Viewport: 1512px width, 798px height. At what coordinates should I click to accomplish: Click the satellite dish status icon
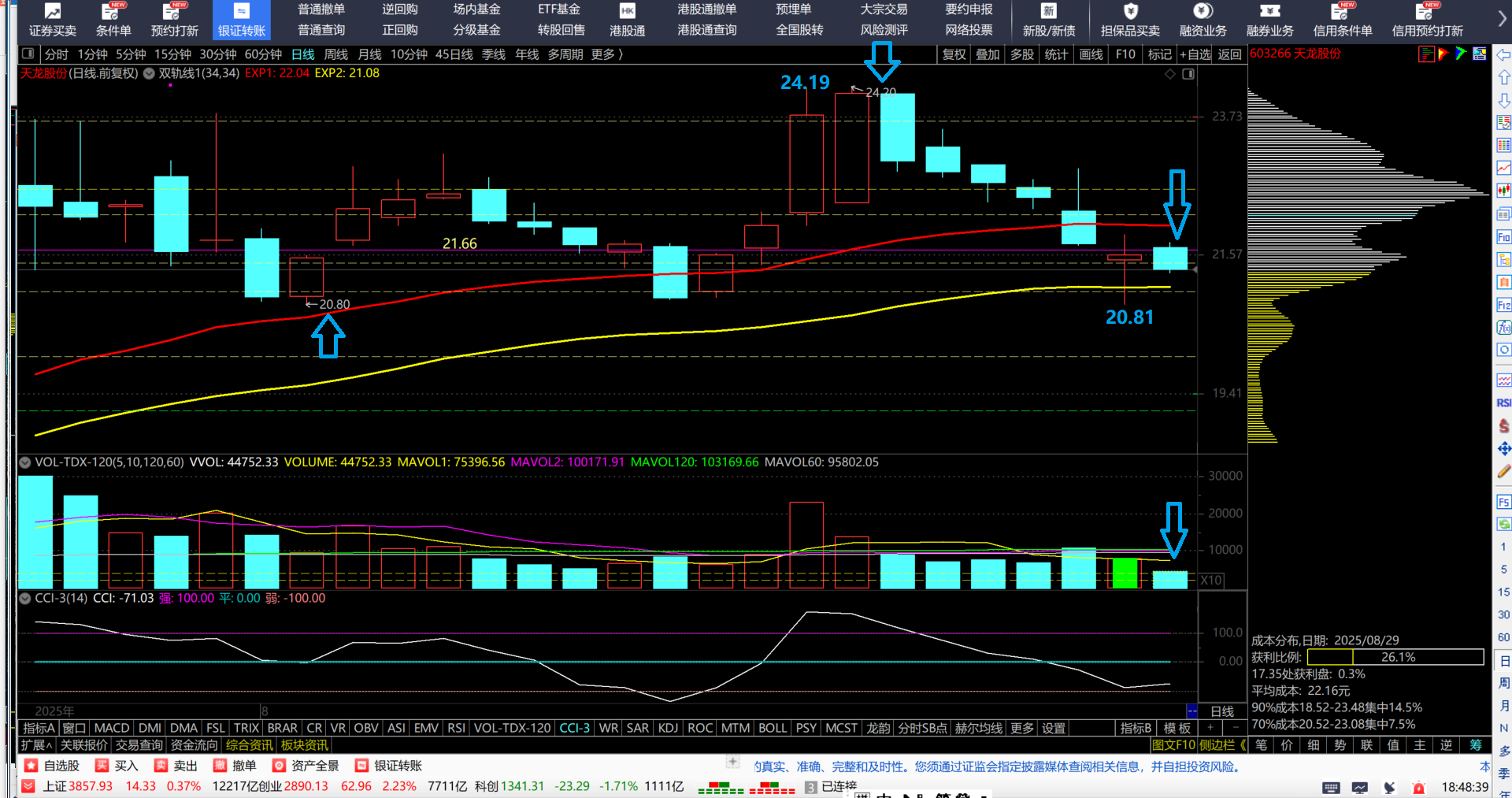click(1390, 787)
